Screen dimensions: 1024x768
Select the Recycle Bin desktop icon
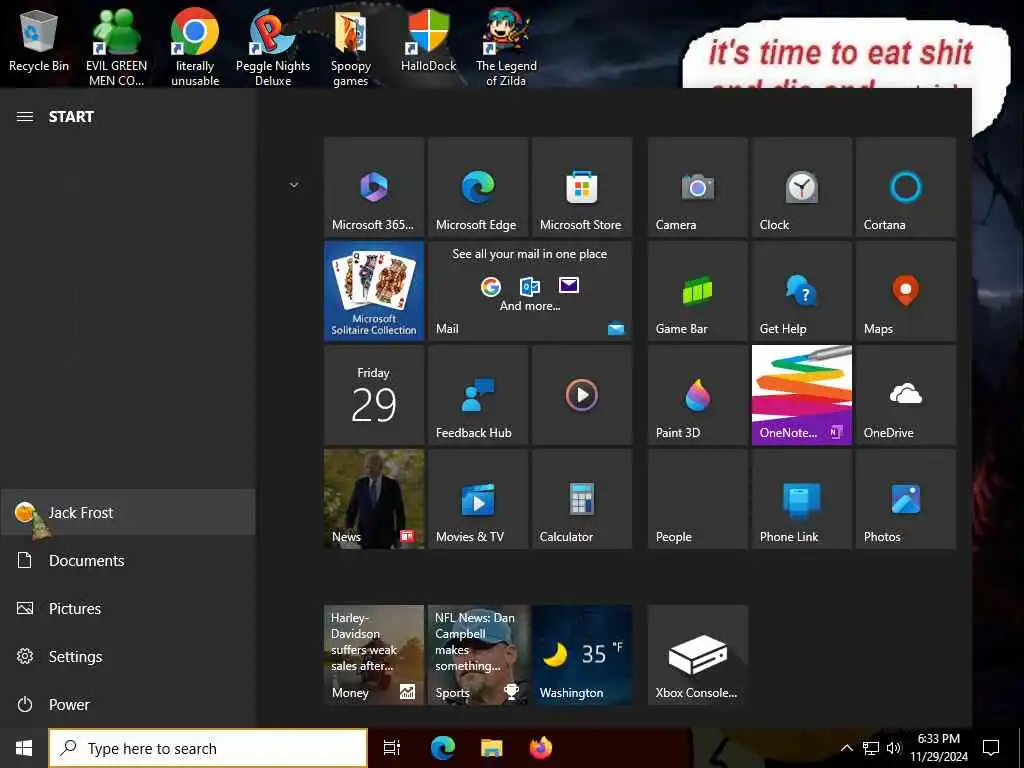click(39, 40)
